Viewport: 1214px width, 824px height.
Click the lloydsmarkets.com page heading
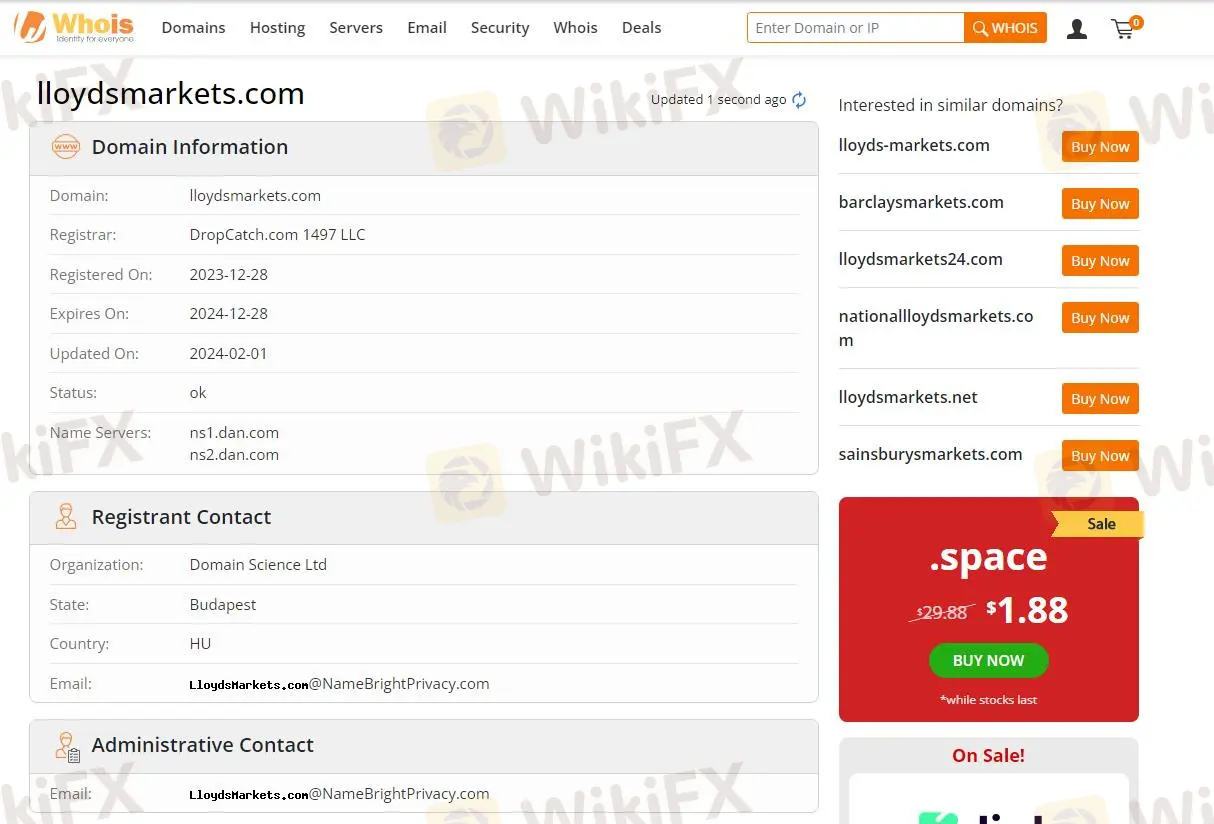pyautogui.click(x=171, y=93)
